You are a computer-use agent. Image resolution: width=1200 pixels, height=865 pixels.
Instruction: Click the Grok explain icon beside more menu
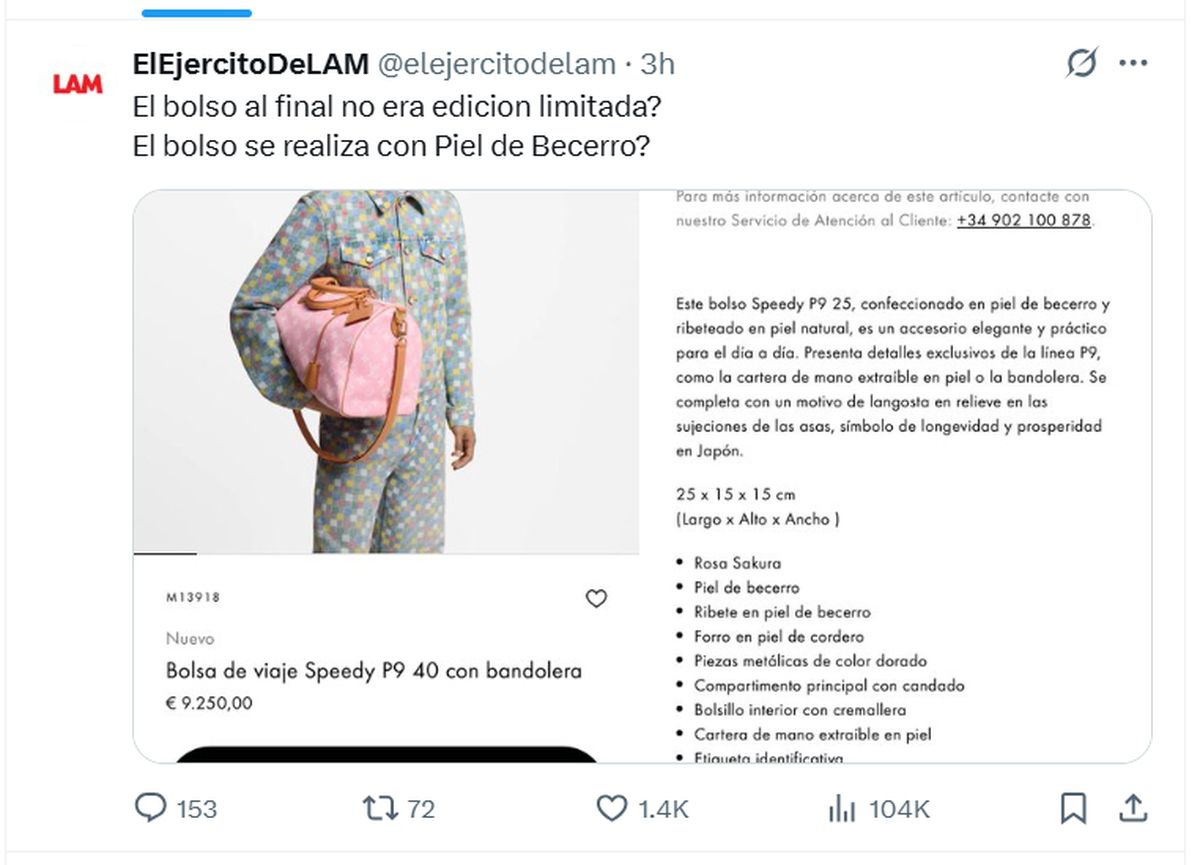(1081, 64)
